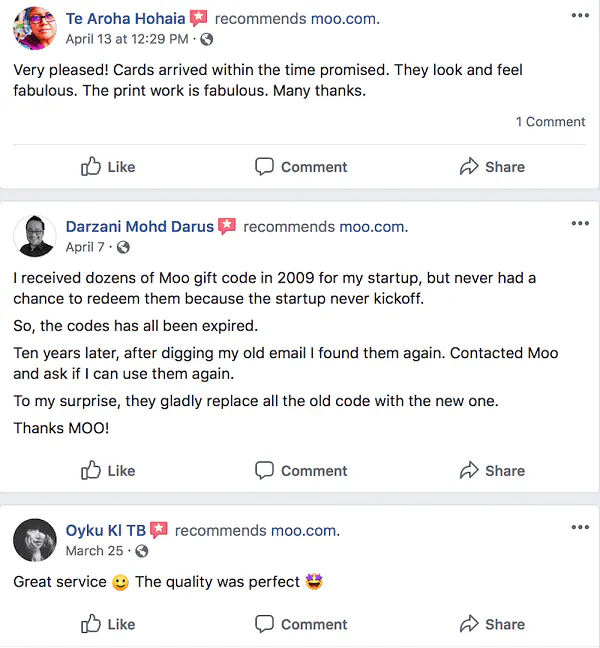Image resolution: width=600 pixels, height=648 pixels.
Task: Comment on Te Aroha Hohaia's review
Action: (301, 167)
